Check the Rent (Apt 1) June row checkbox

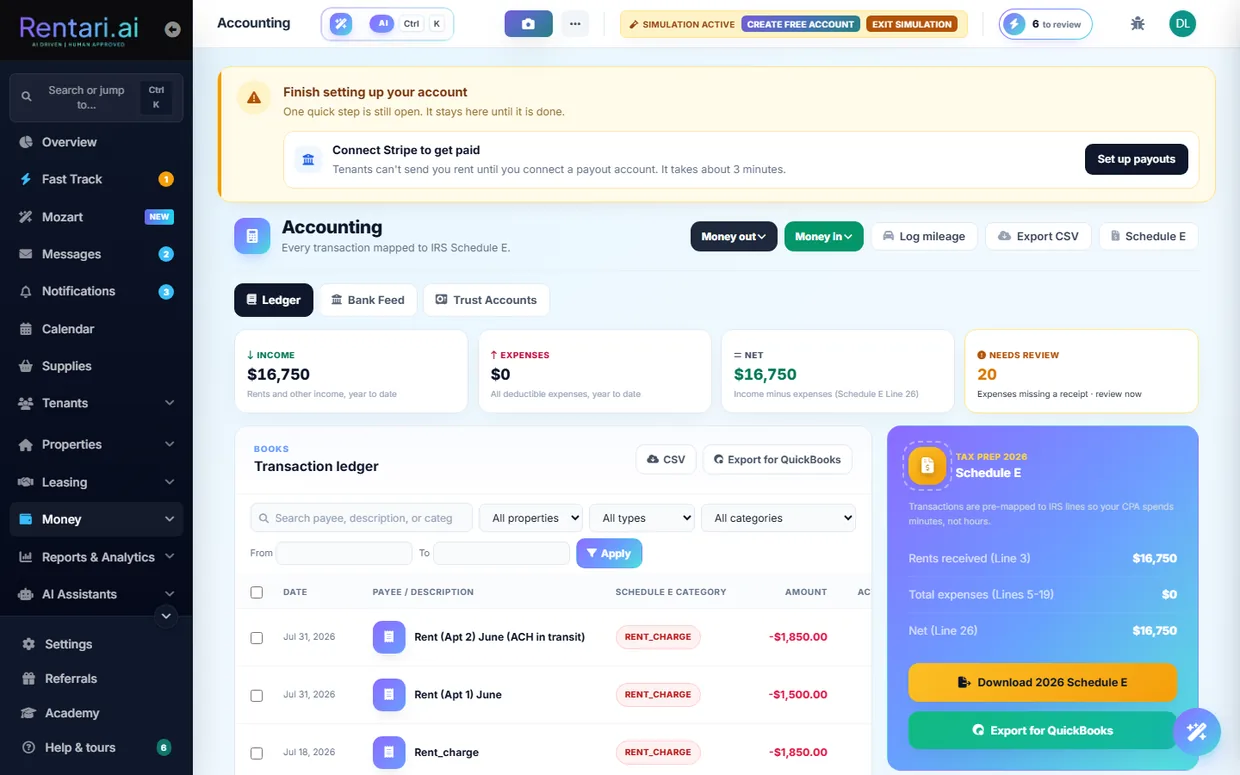tap(256, 695)
